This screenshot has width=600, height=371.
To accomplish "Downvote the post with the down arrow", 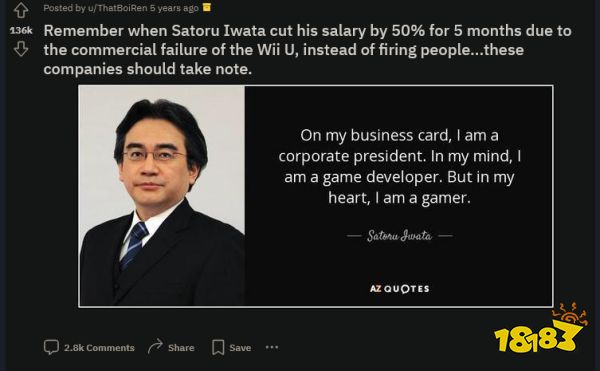I will tap(21, 49).
